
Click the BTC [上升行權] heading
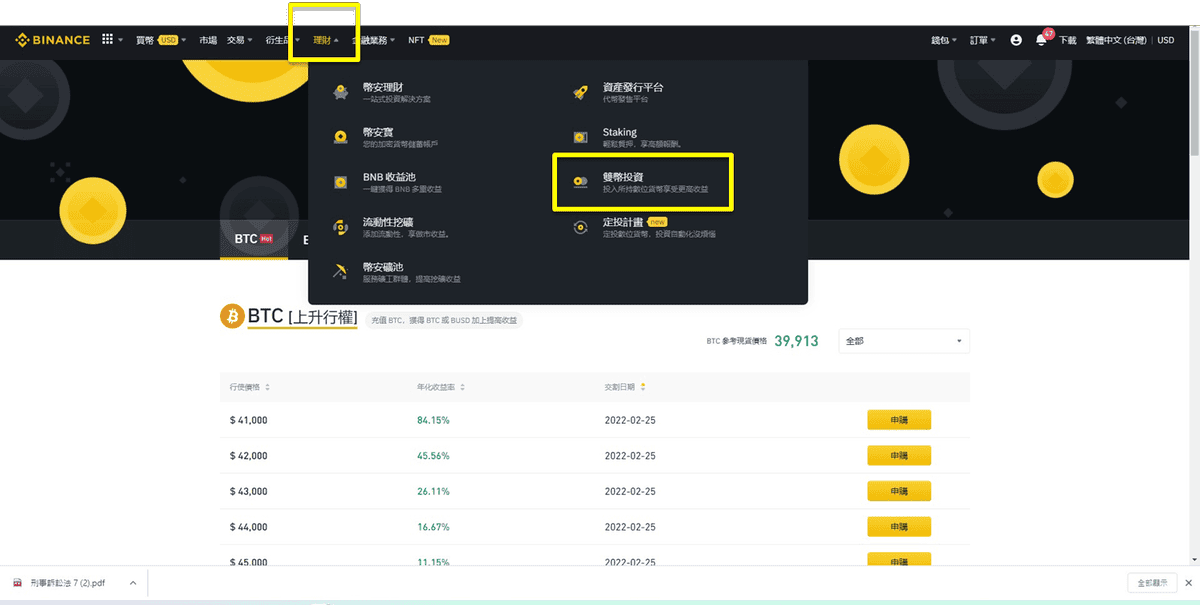pos(302,317)
